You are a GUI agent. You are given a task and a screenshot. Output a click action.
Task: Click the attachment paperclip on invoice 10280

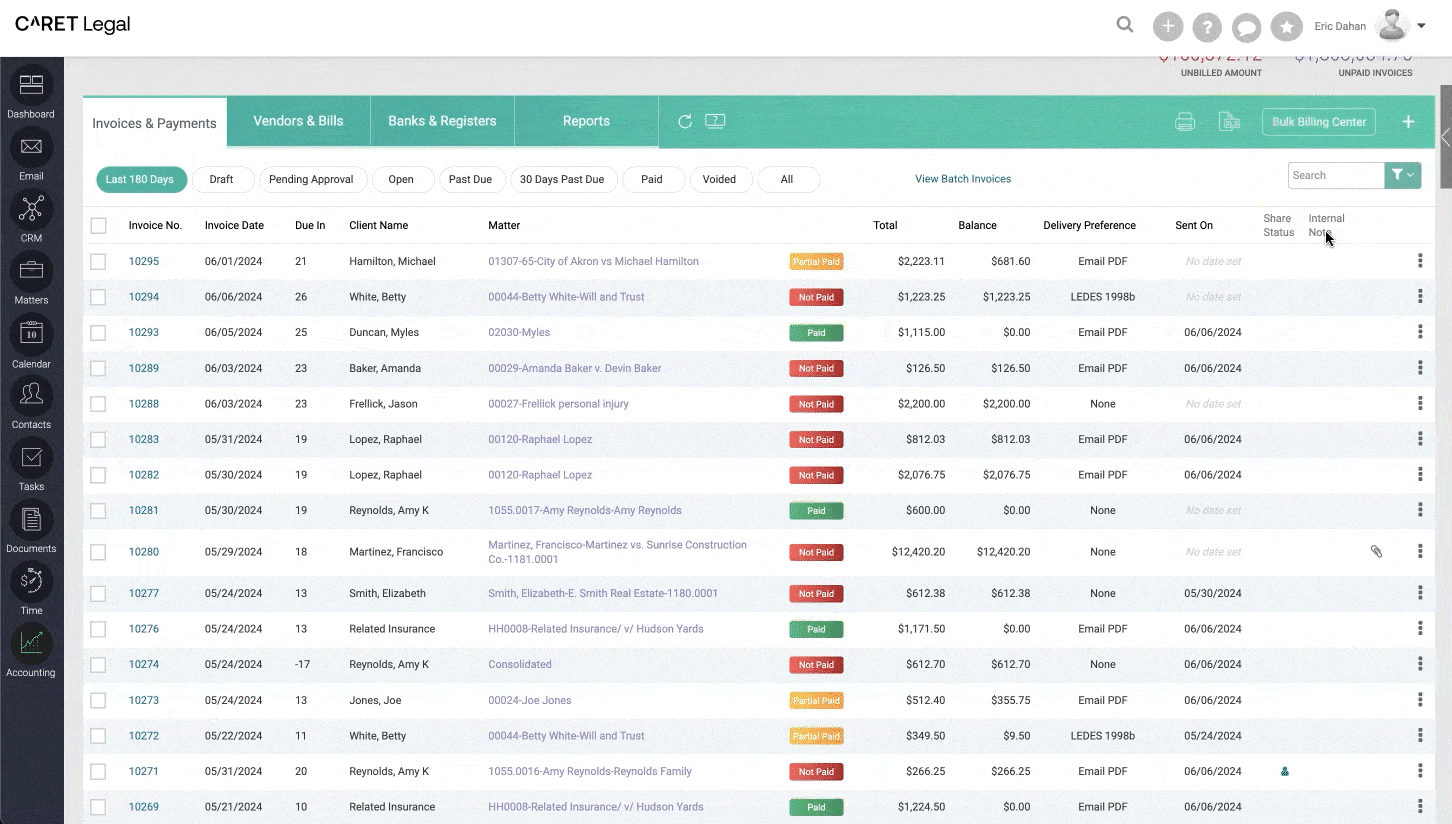tap(1376, 551)
